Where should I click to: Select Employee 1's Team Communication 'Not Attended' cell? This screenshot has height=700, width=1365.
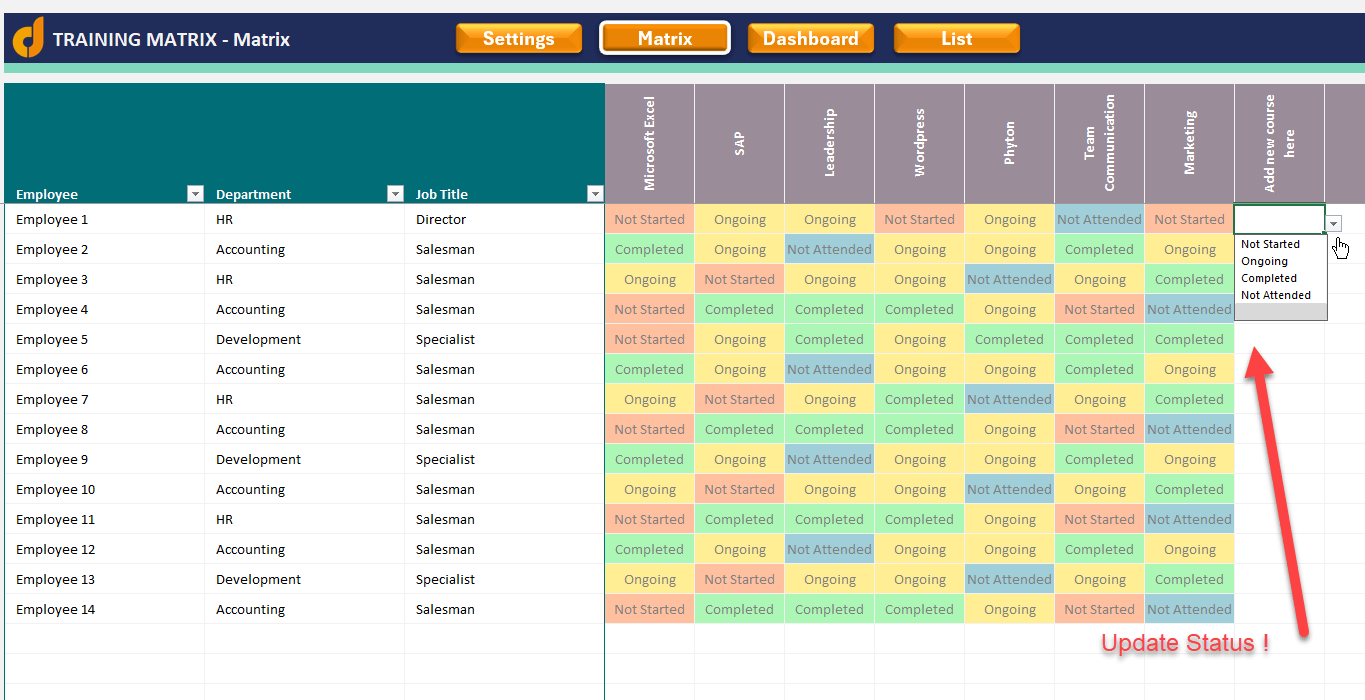[1100, 219]
